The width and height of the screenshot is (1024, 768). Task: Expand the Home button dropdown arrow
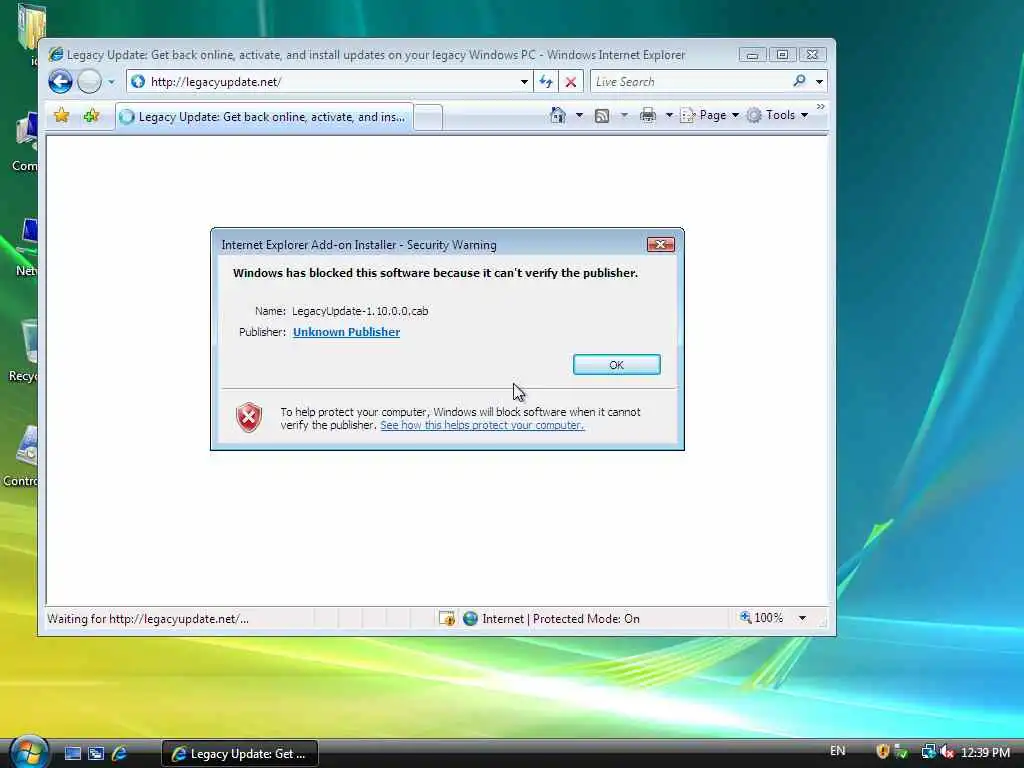pyautogui.click(x=579, y=116)
